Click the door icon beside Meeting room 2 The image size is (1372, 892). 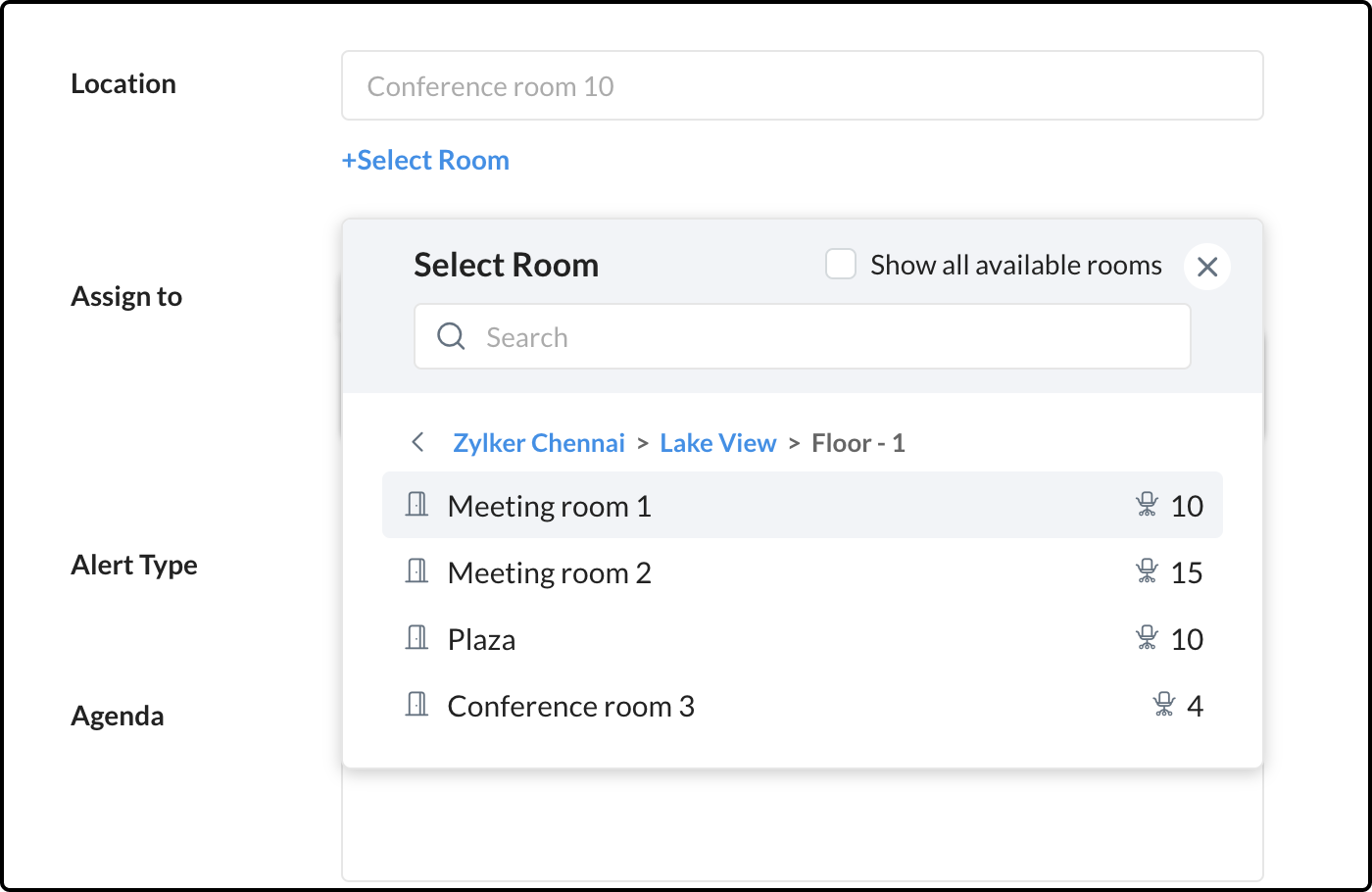[x=417, y=571]
